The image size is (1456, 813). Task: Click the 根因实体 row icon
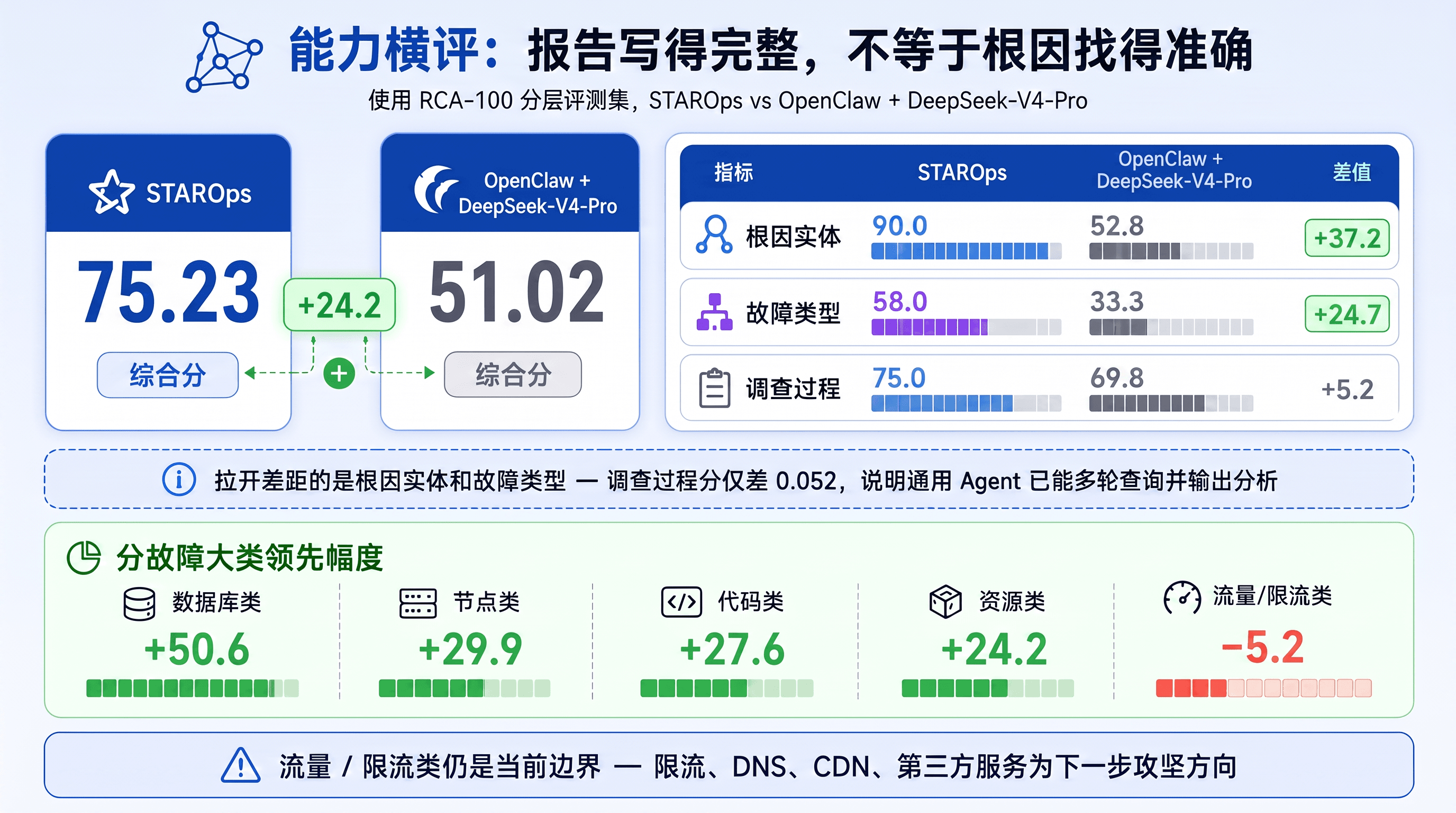coord(714,233)
